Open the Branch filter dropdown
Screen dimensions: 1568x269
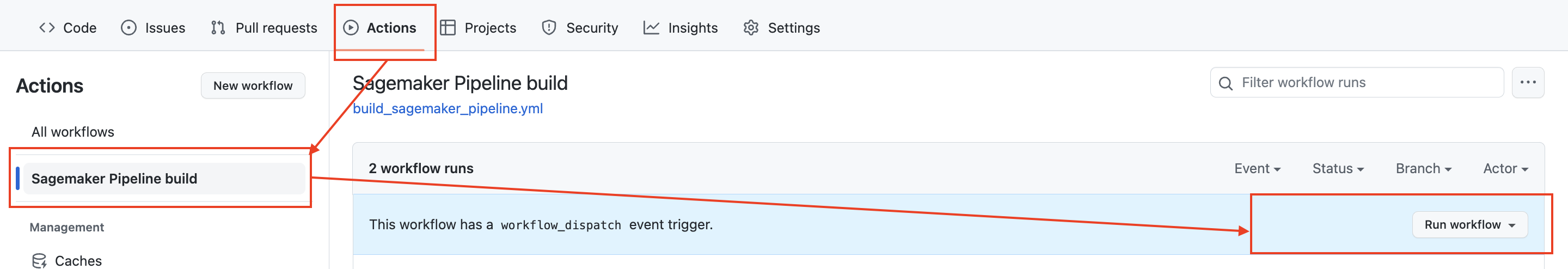point(1423,169)
